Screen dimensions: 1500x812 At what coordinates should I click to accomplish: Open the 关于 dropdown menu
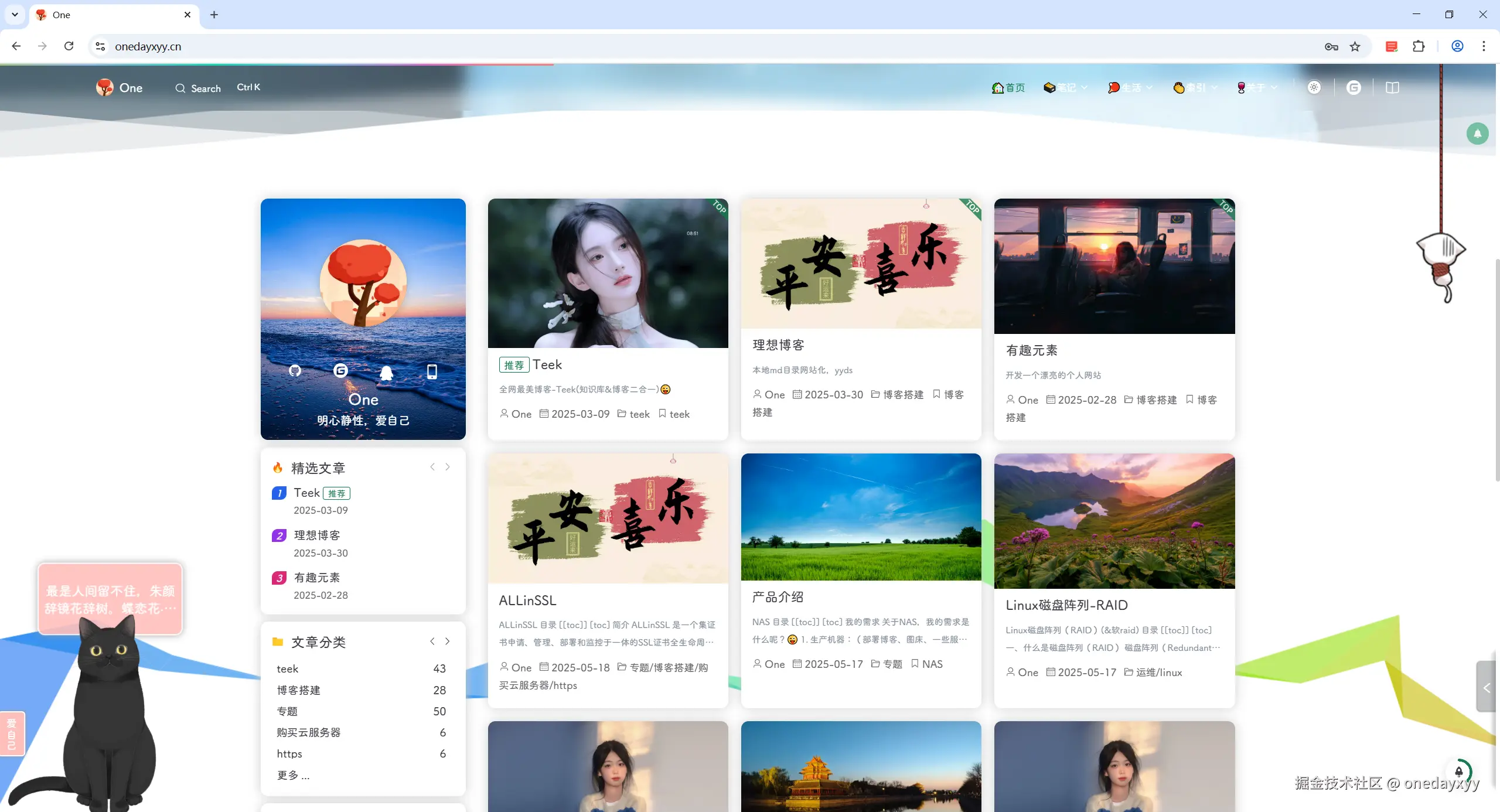point(1257,88)
